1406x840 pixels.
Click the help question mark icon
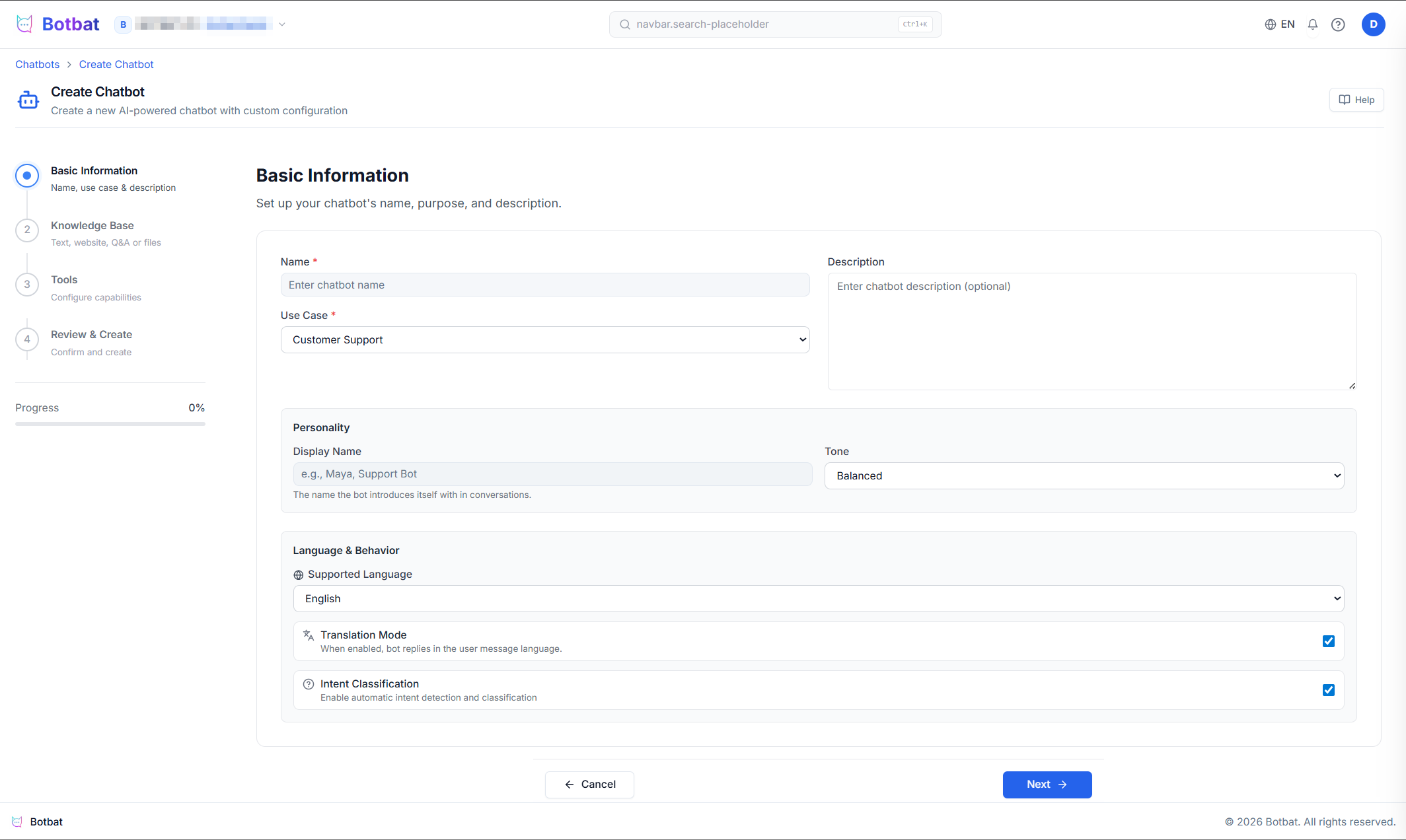[x=1337, y=24]
